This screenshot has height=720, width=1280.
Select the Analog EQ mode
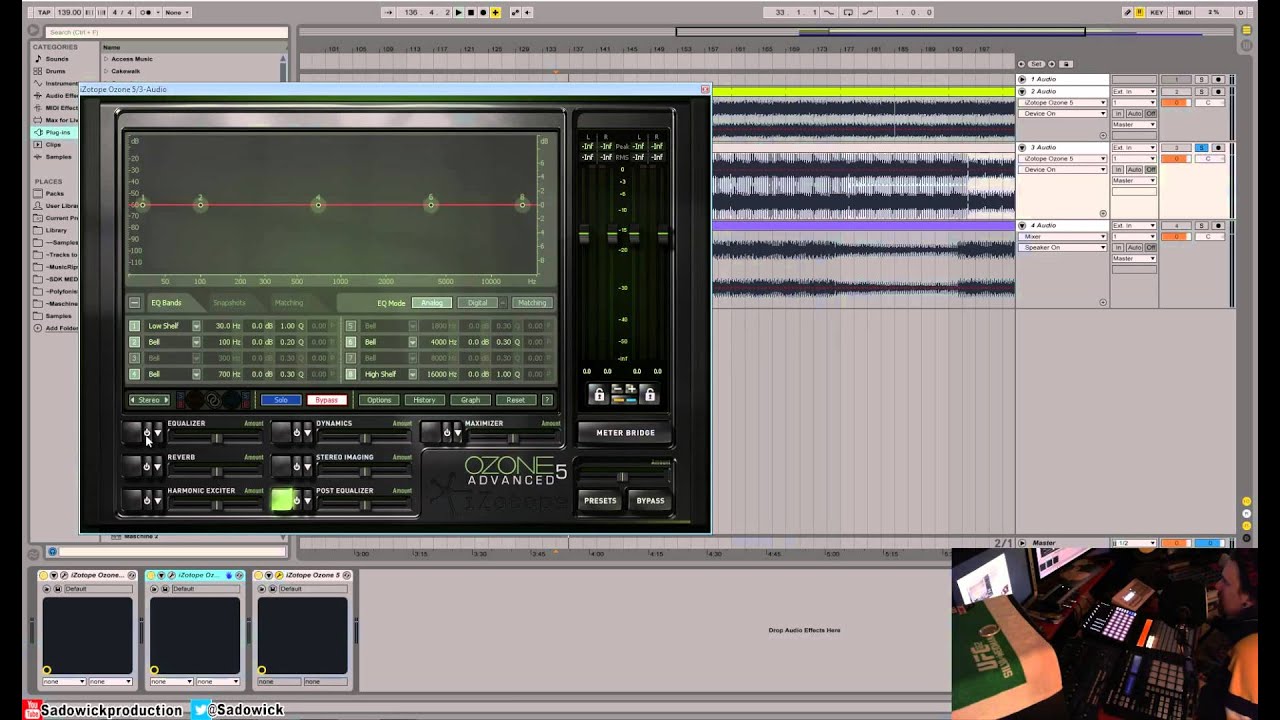click(x=432, y=303)
